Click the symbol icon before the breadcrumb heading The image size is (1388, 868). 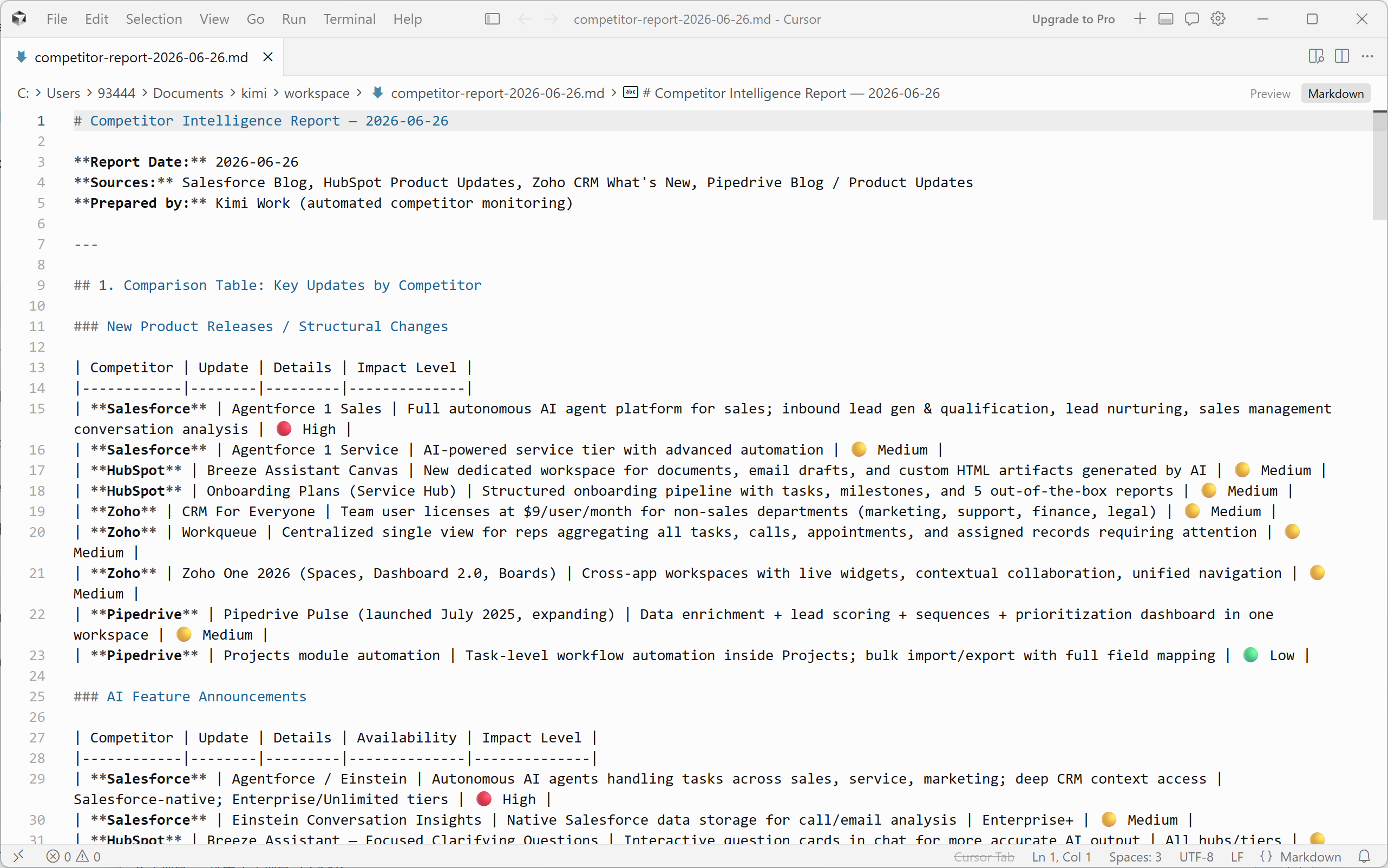pyautogui.click(x=631, y=93)
